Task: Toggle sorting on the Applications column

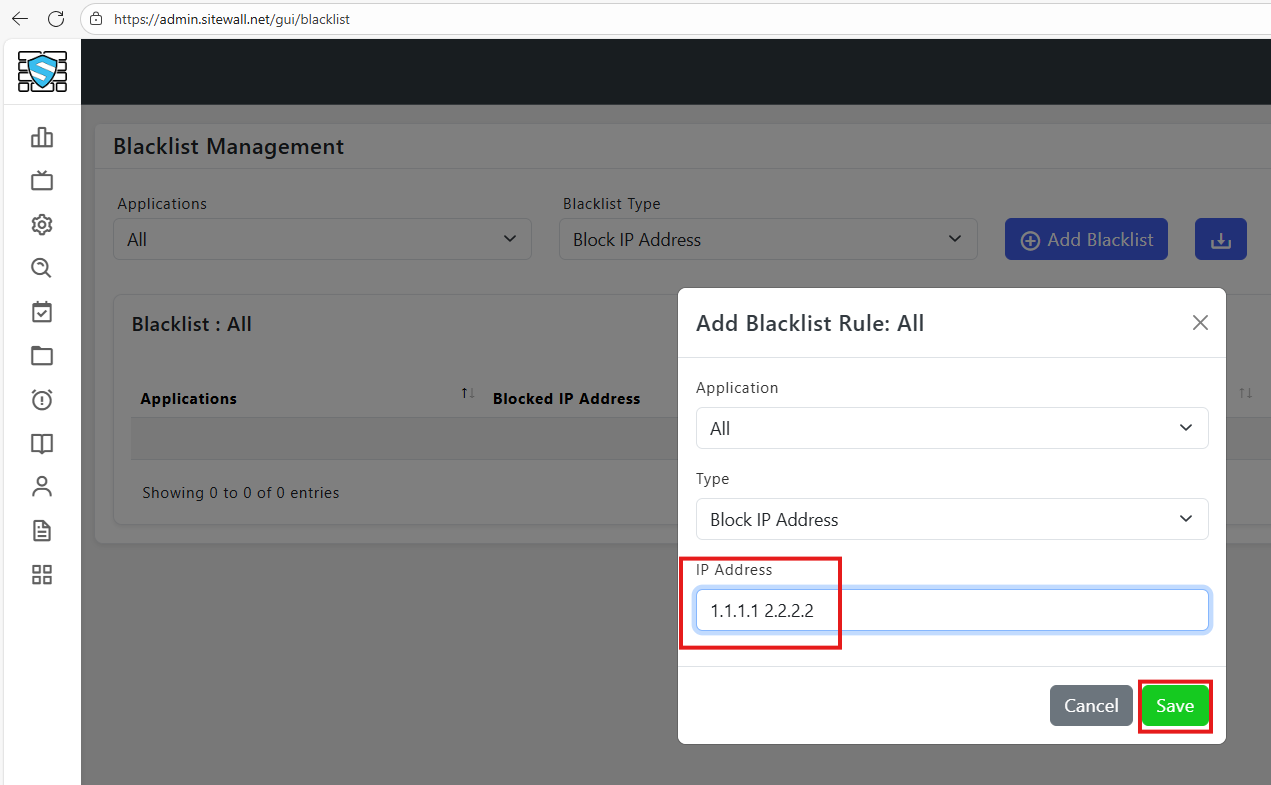Action: (466, 393)
